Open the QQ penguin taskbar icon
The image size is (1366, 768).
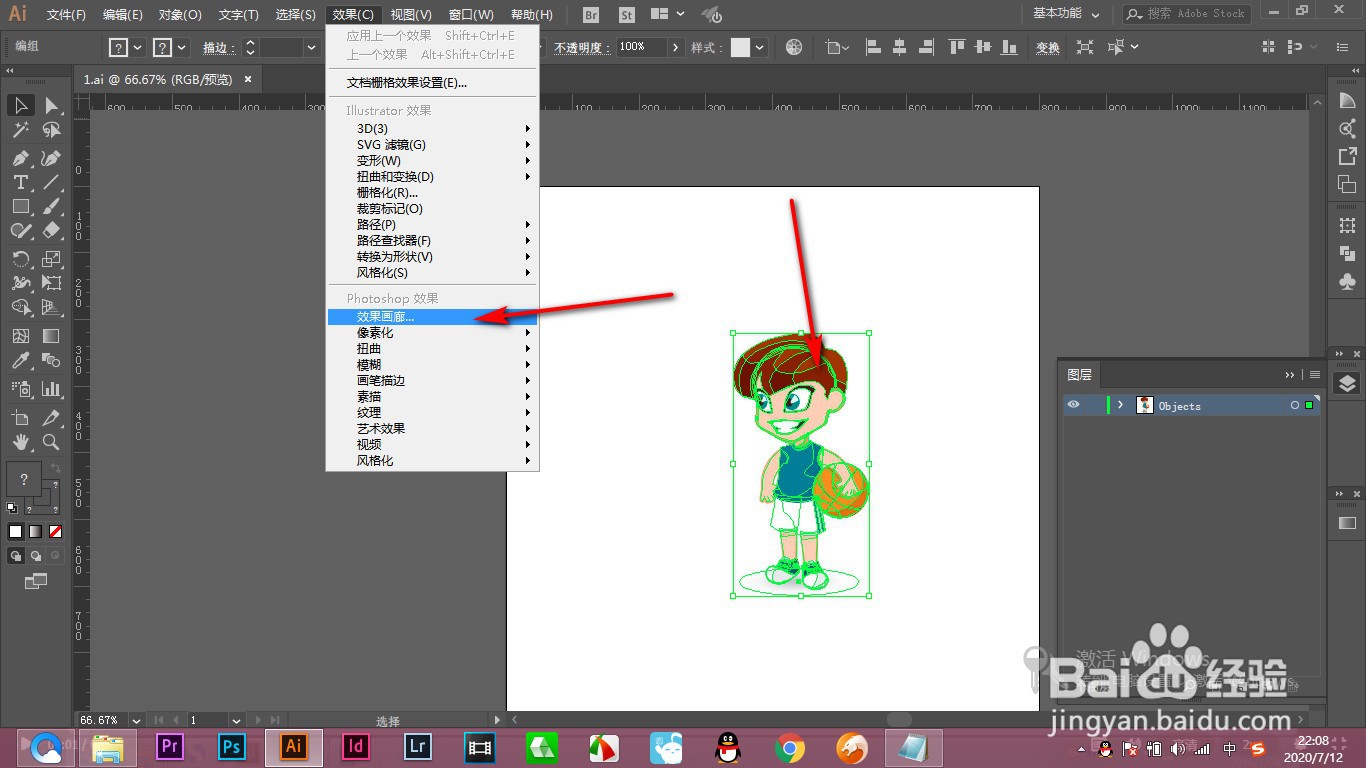pyautogui.click(x=729, y=747)
